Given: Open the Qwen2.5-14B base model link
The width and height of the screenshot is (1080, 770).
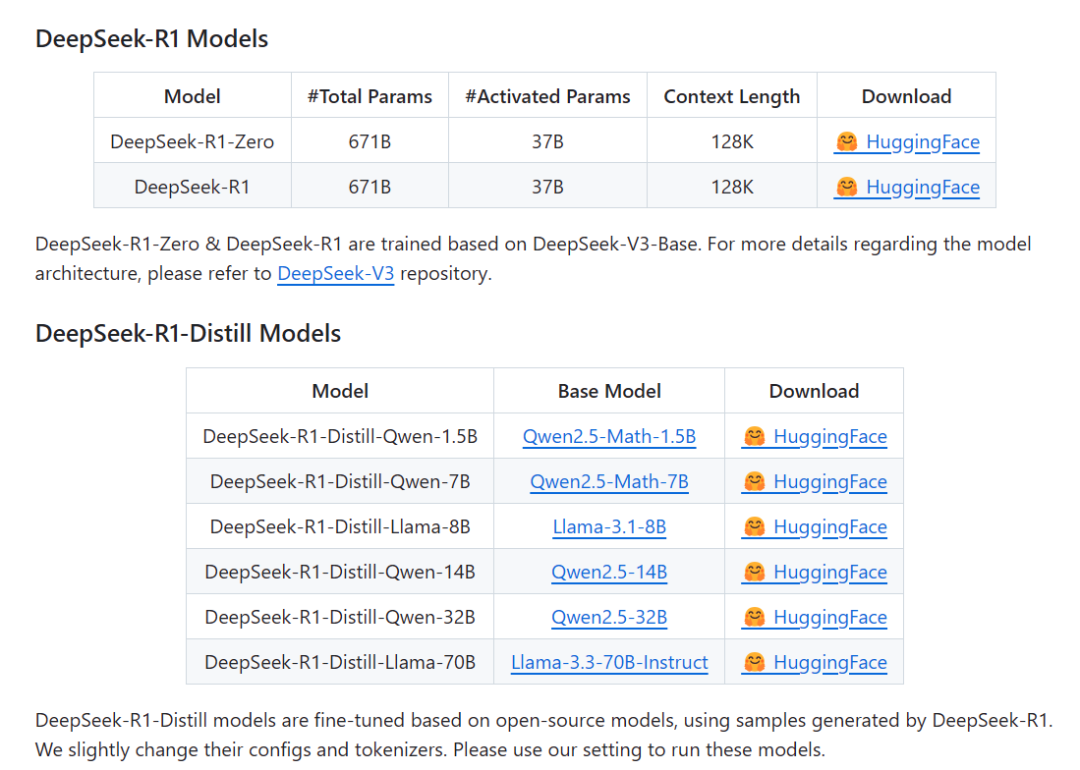Looking at the screenshot, I should 609,572.
